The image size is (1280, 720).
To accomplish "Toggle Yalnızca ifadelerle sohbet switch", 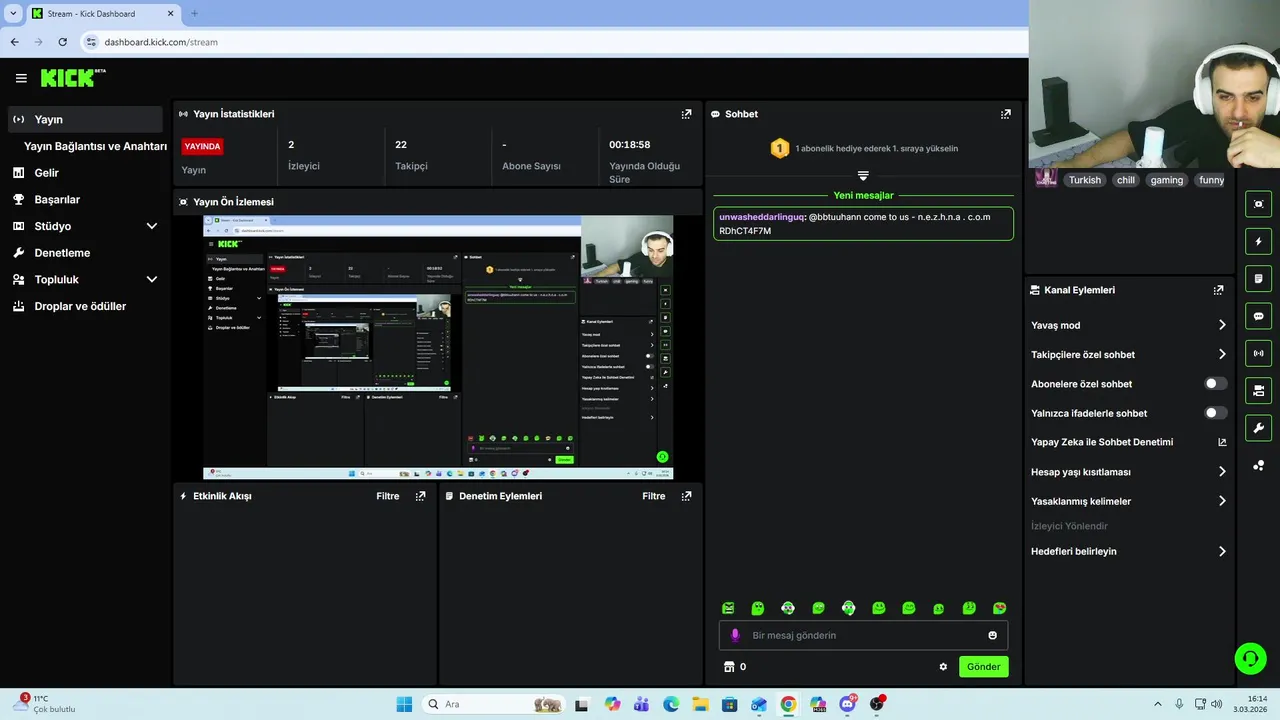I will tap(1216, 413).
